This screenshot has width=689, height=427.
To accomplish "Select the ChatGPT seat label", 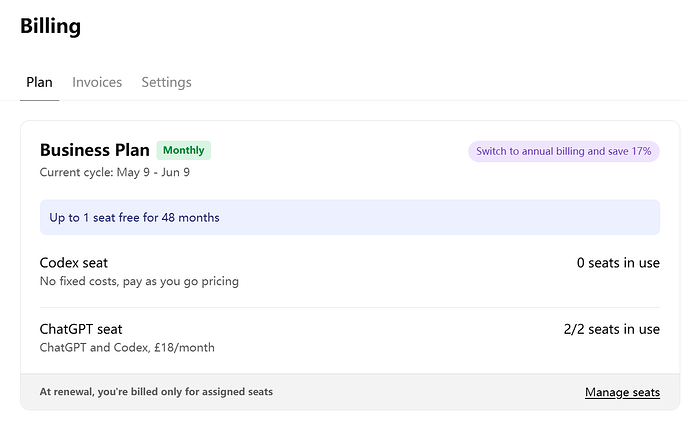I will [81, 329].
